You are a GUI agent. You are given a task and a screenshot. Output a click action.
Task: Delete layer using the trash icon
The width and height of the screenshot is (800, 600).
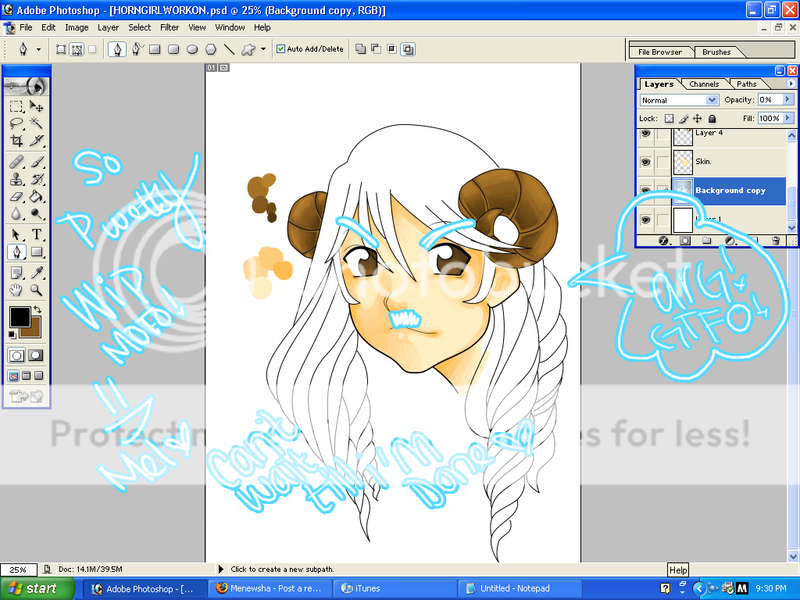coord(776,241)
